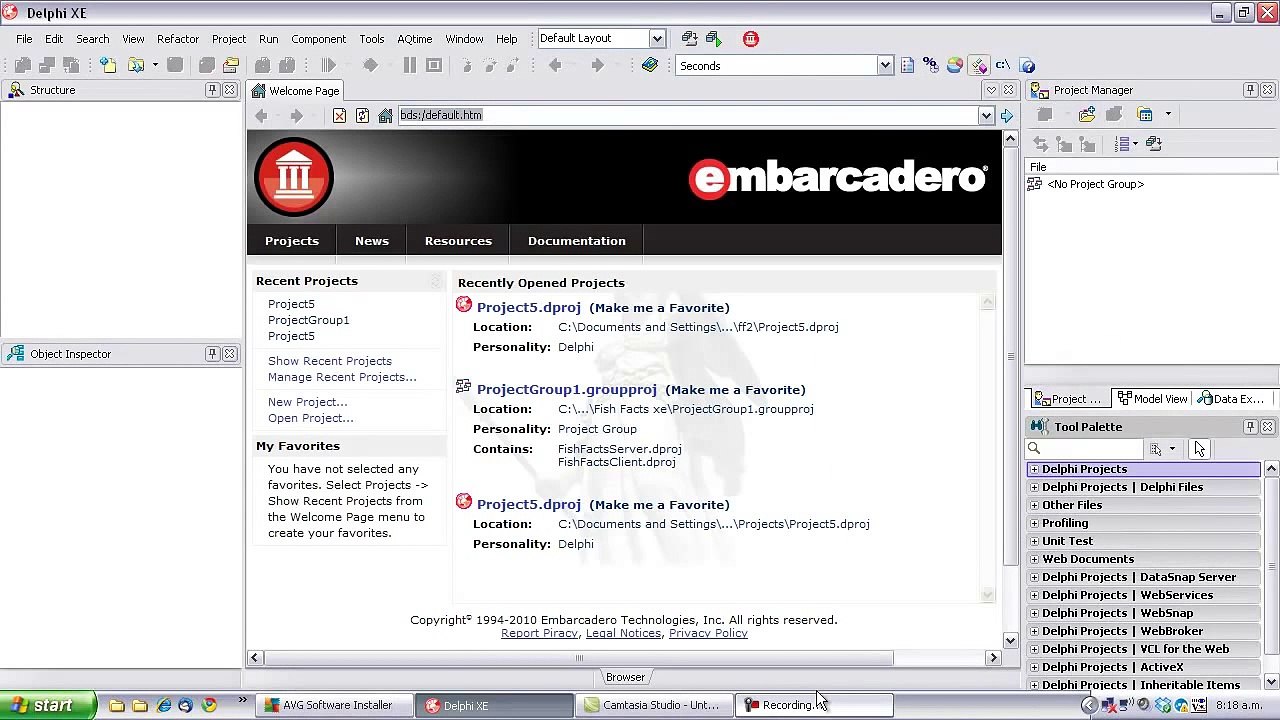Refresh the Welcome Page browser

click(x=362, y=115)
